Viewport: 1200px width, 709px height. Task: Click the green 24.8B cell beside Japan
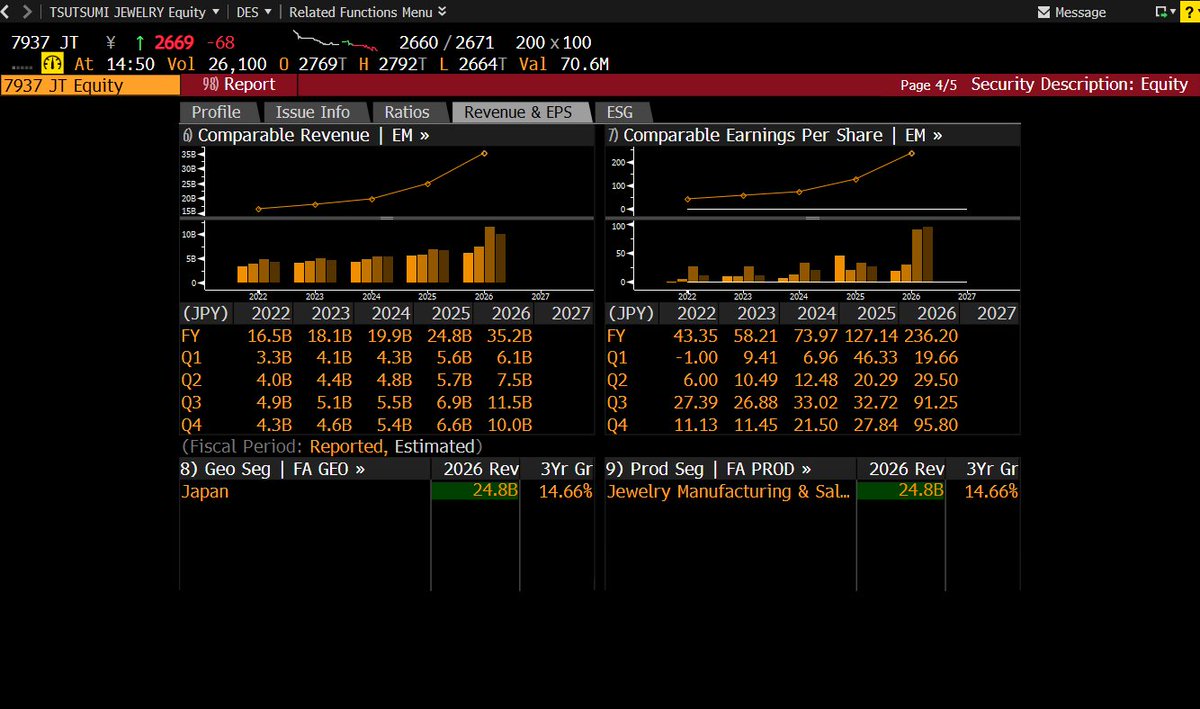tap(475, 491)
